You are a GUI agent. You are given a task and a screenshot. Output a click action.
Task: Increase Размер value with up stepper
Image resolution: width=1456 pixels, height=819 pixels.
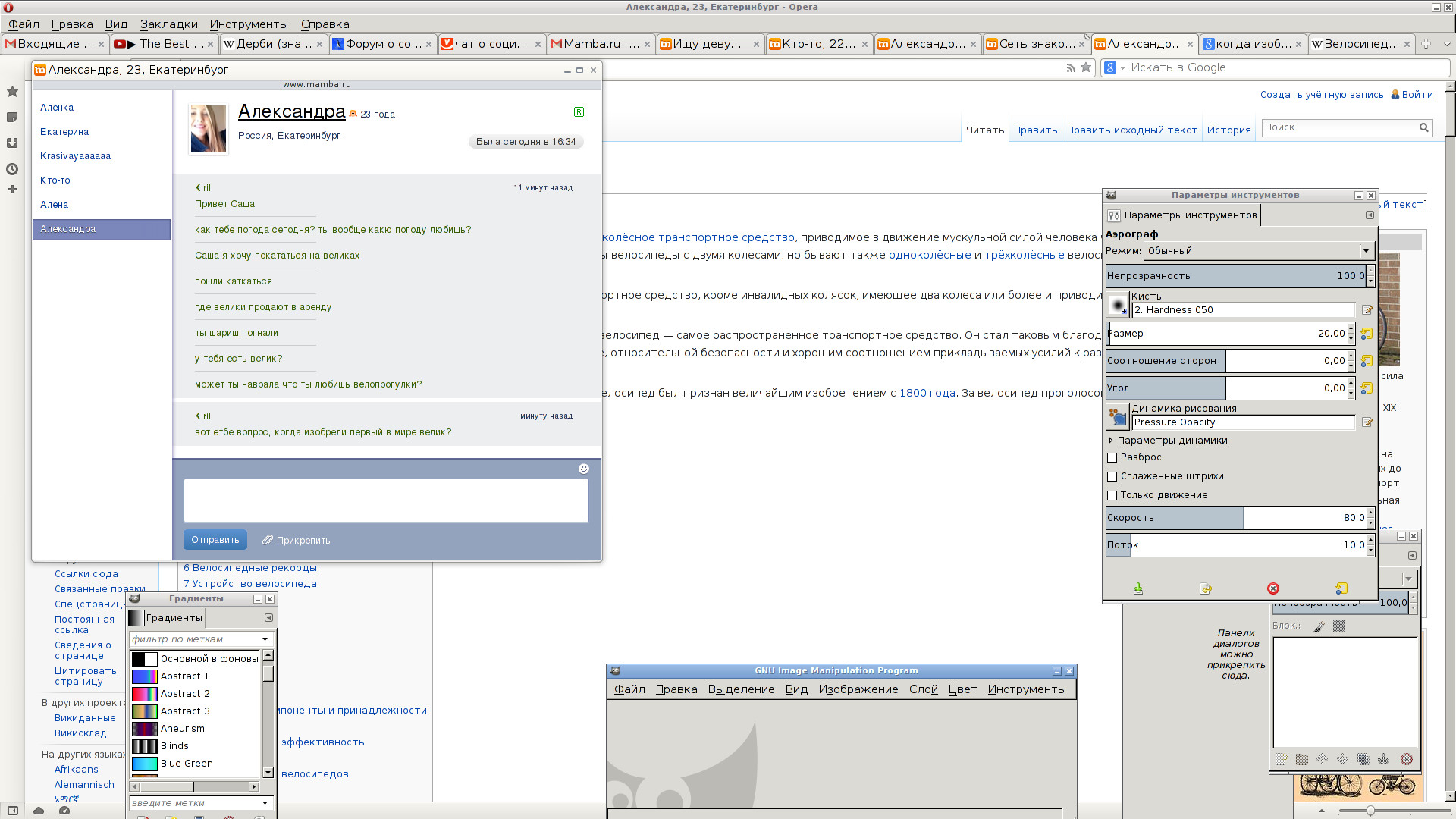click(x=1351, y=329)
